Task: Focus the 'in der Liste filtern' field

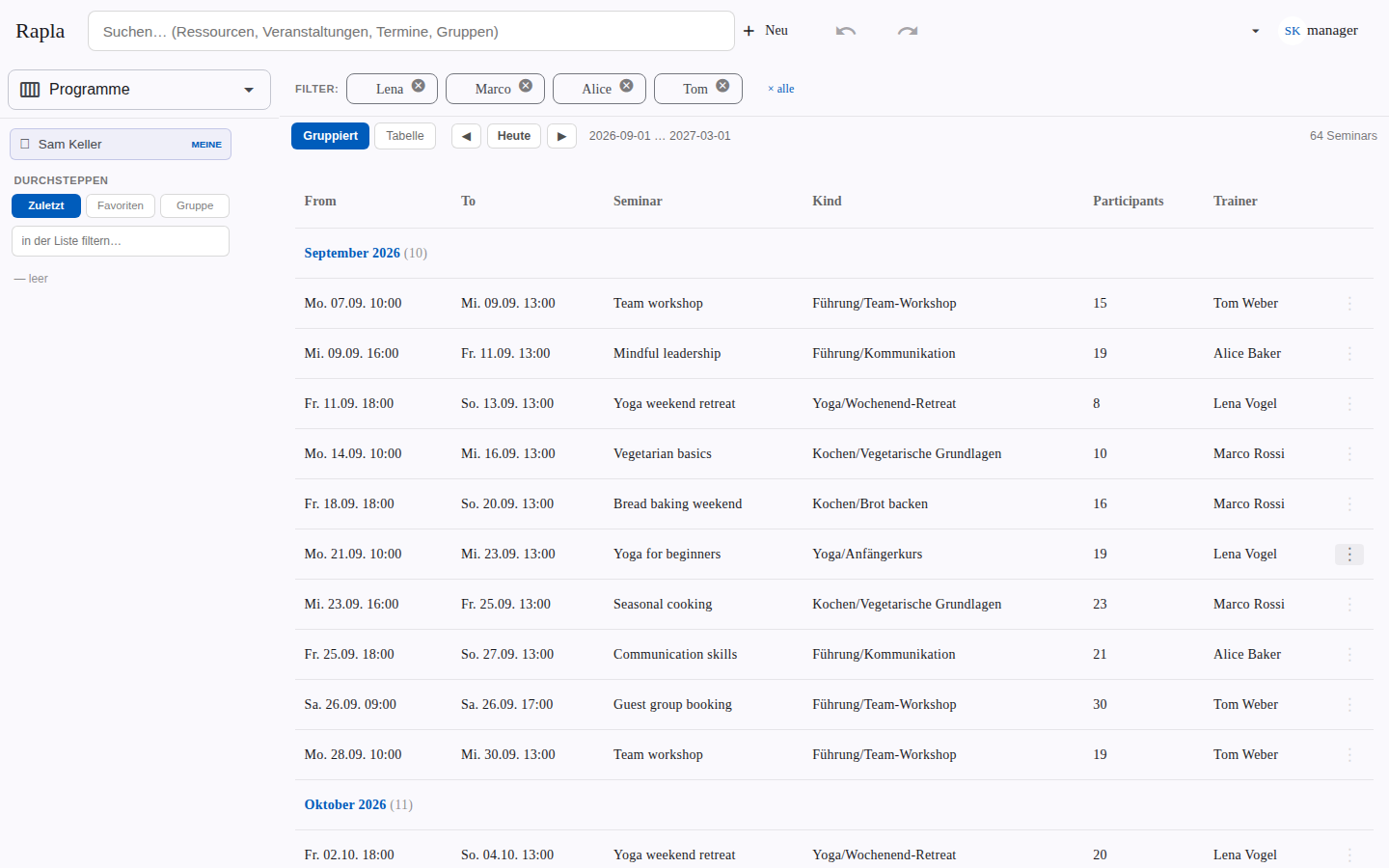Action: point(121,241)
